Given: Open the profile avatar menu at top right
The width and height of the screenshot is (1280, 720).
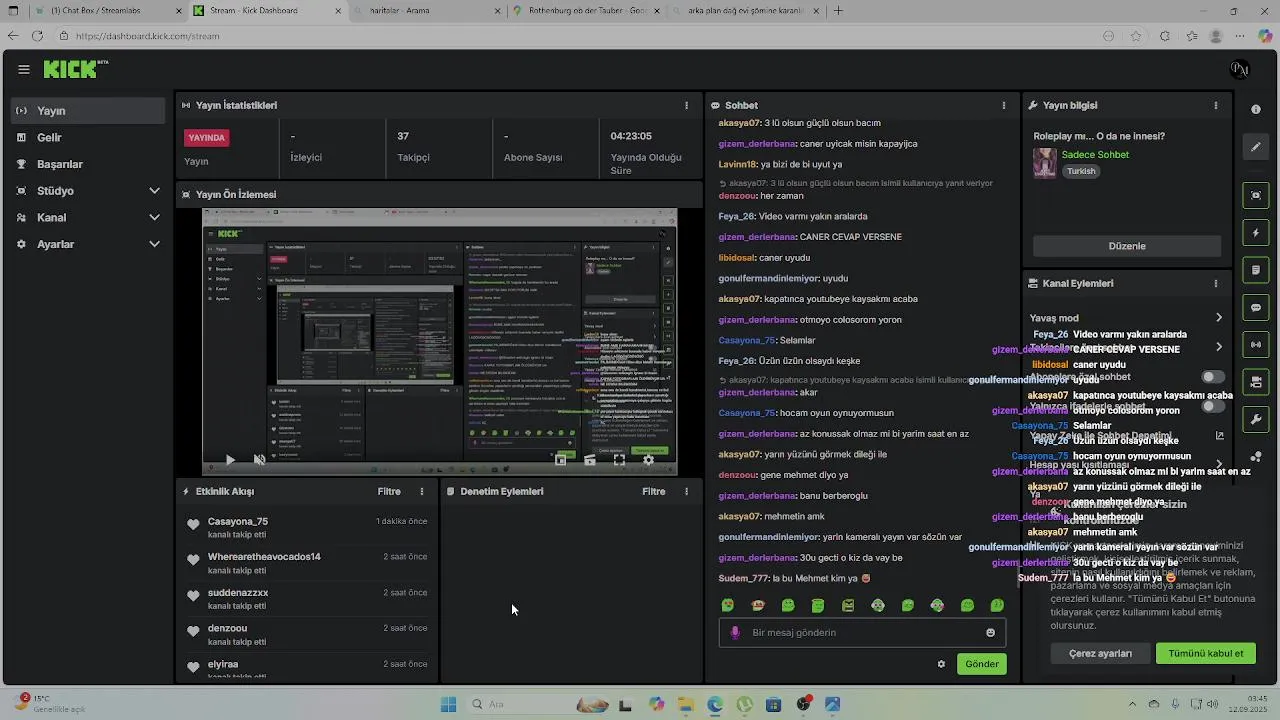Looking at the screenshot, I should pos(1240,69).
